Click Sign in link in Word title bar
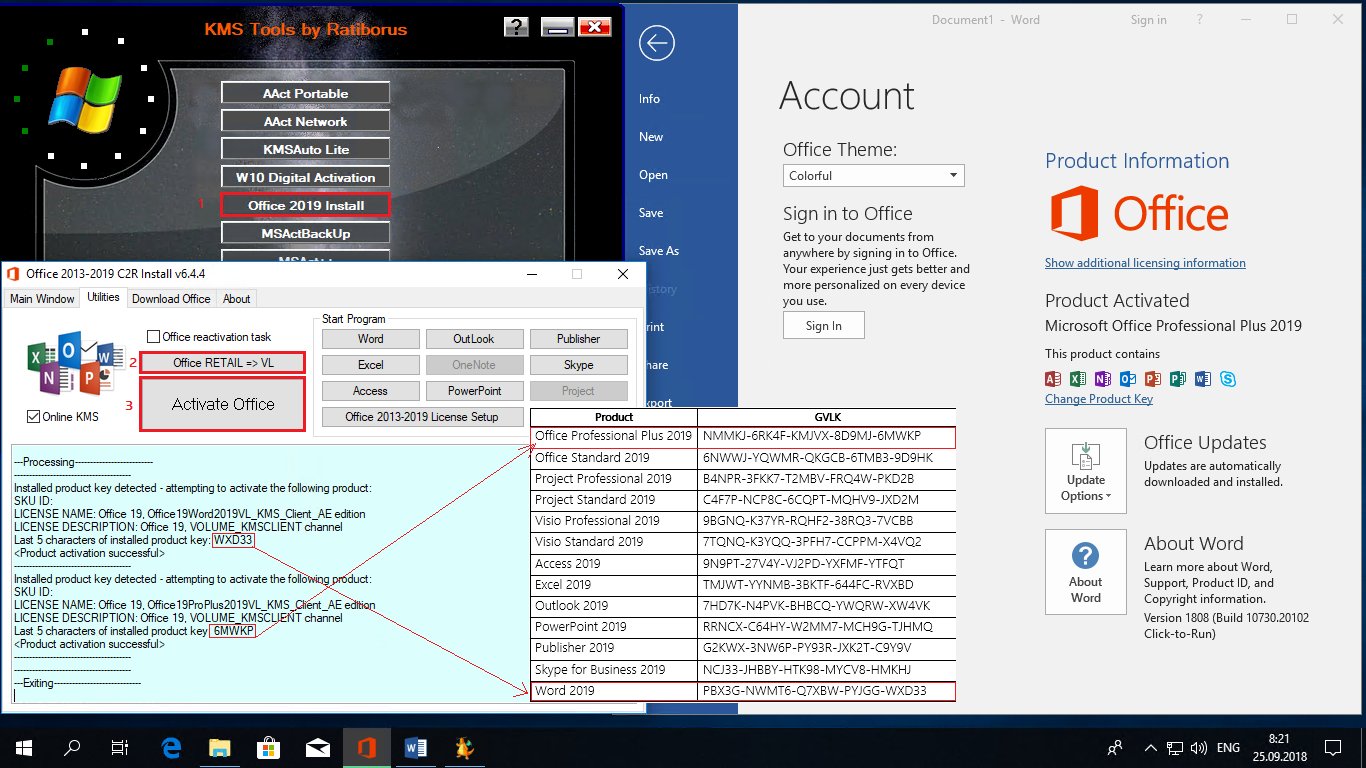The image size is (1366, 768). 1148,20
